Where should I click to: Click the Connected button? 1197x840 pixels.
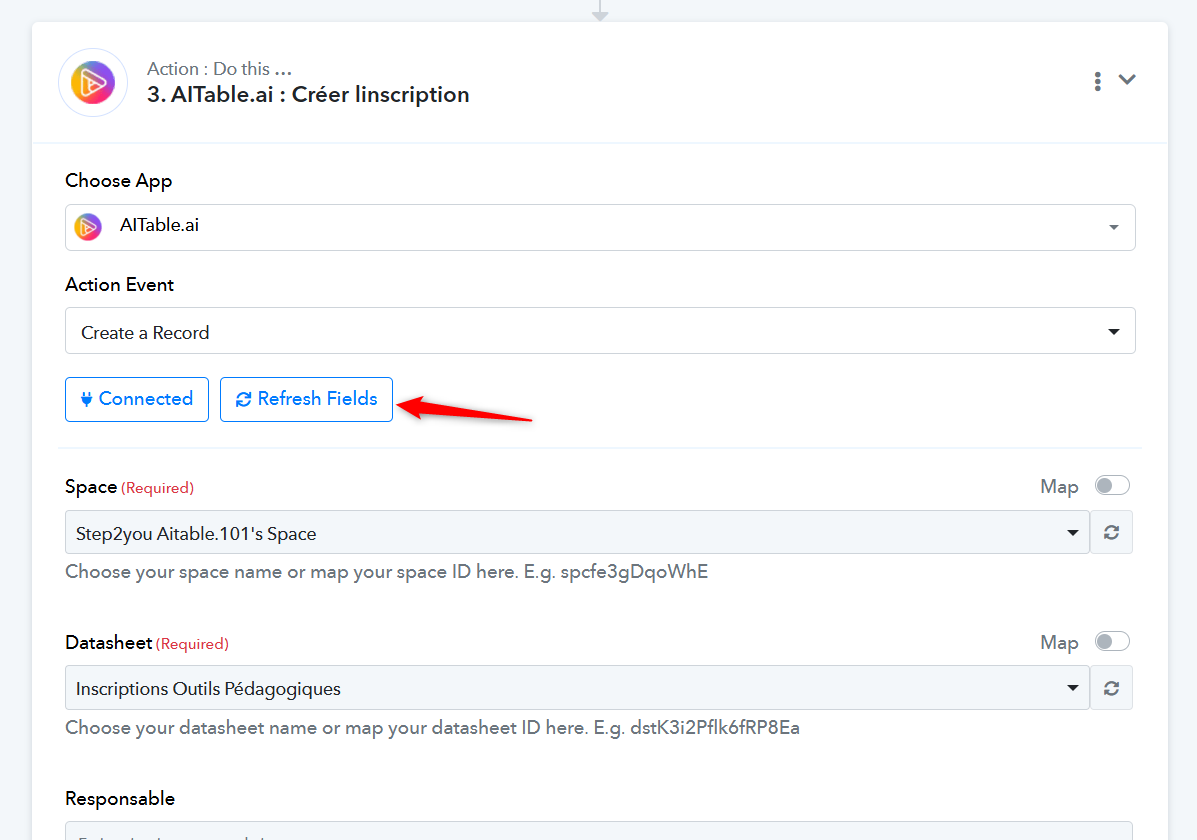pyautogui.click(x=137, y=399)
